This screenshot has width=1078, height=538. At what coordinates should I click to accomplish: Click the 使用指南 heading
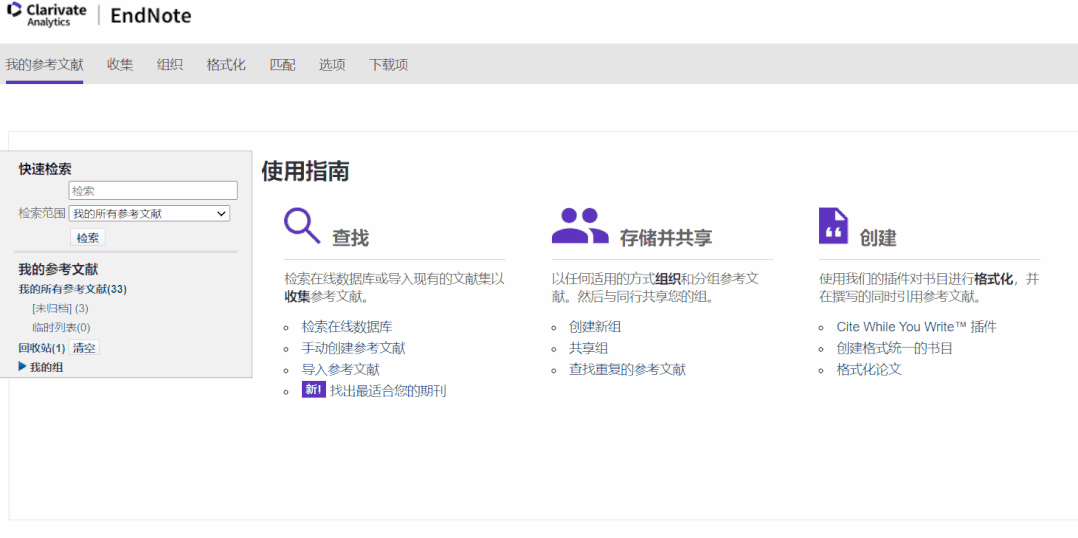tap(305, 172)
